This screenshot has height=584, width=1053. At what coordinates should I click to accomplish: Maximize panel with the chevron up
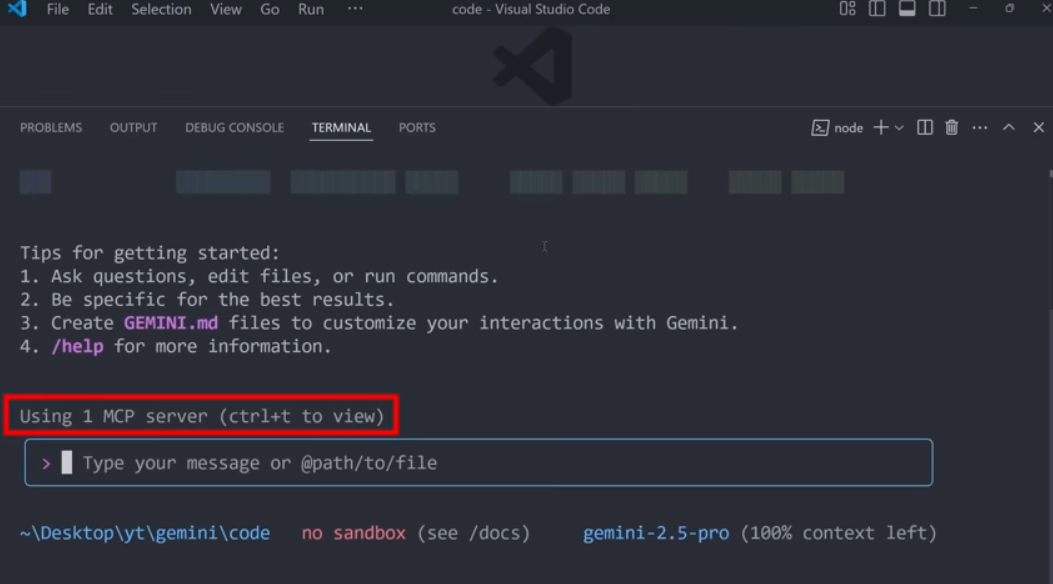(1009, 127)
